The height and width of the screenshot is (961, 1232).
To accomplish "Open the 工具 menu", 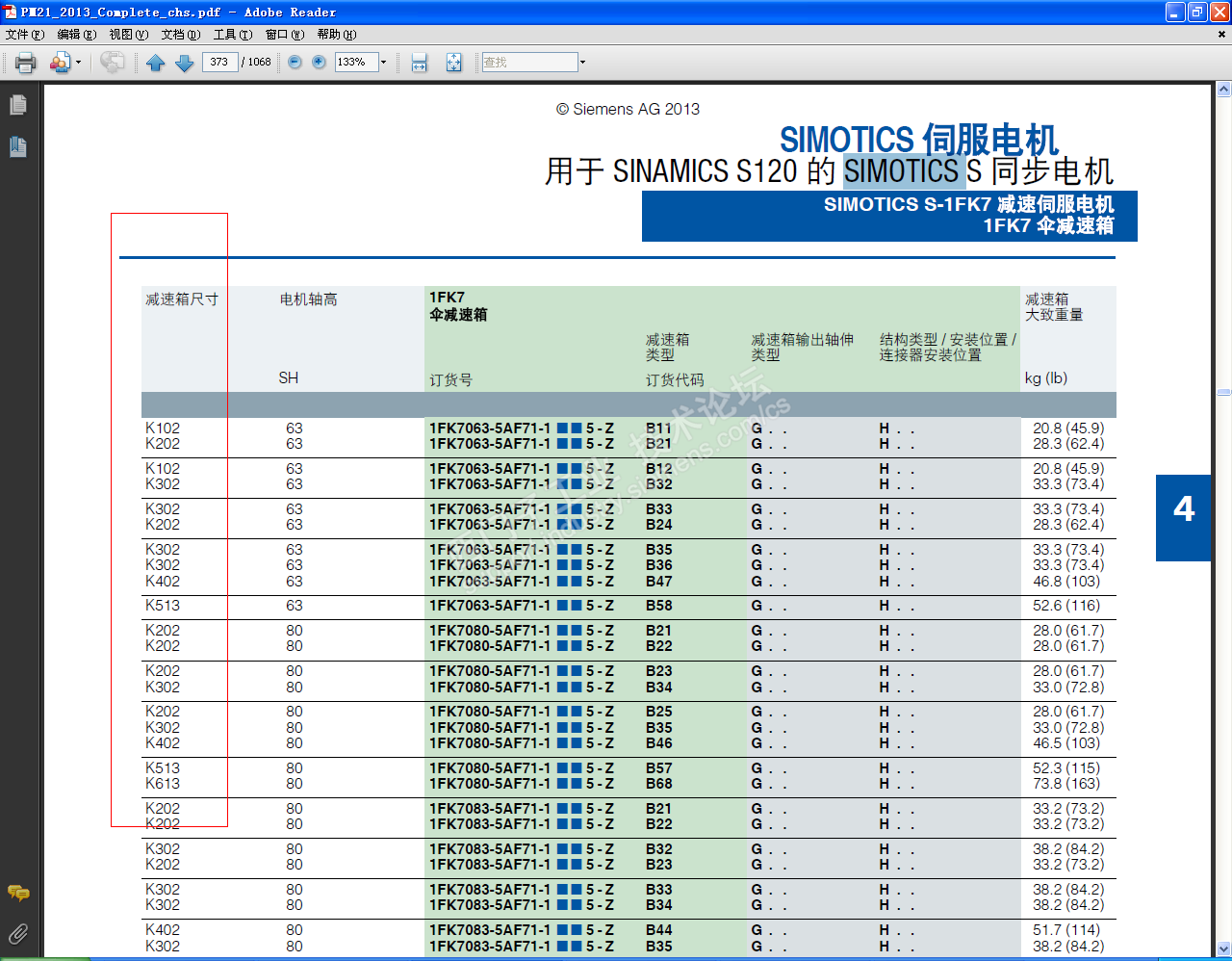I will click(233, 35).
